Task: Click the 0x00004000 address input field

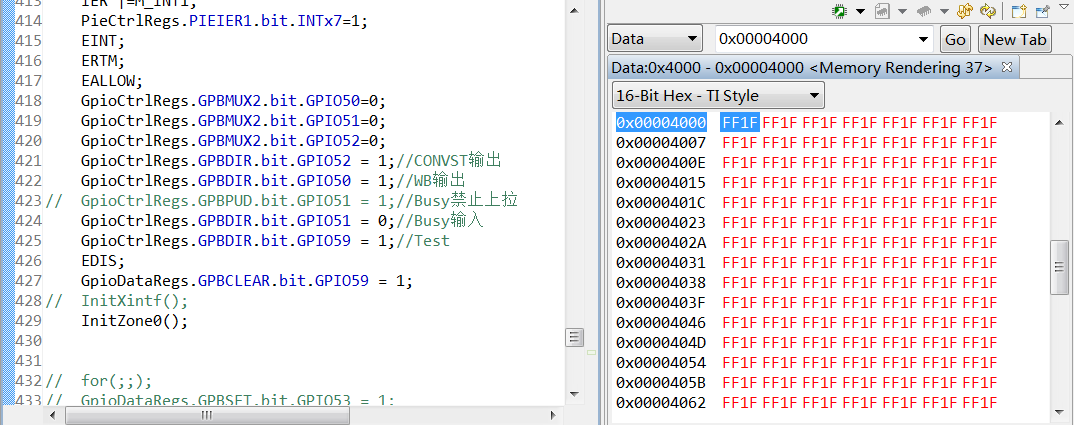Action: (815, 39)
